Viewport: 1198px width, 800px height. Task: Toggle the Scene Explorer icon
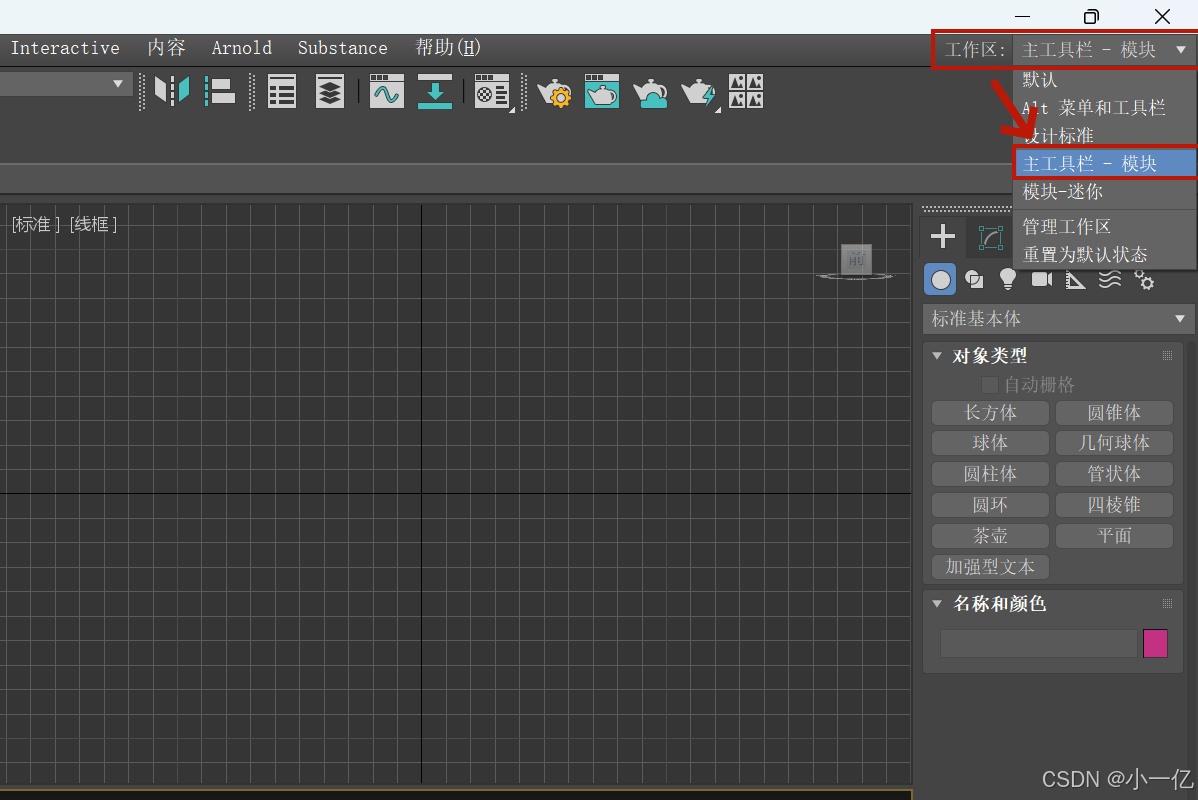coord(282,92)
